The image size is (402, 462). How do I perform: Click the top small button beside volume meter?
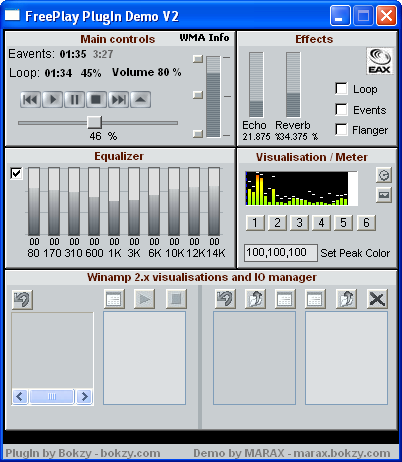(198, 59)
